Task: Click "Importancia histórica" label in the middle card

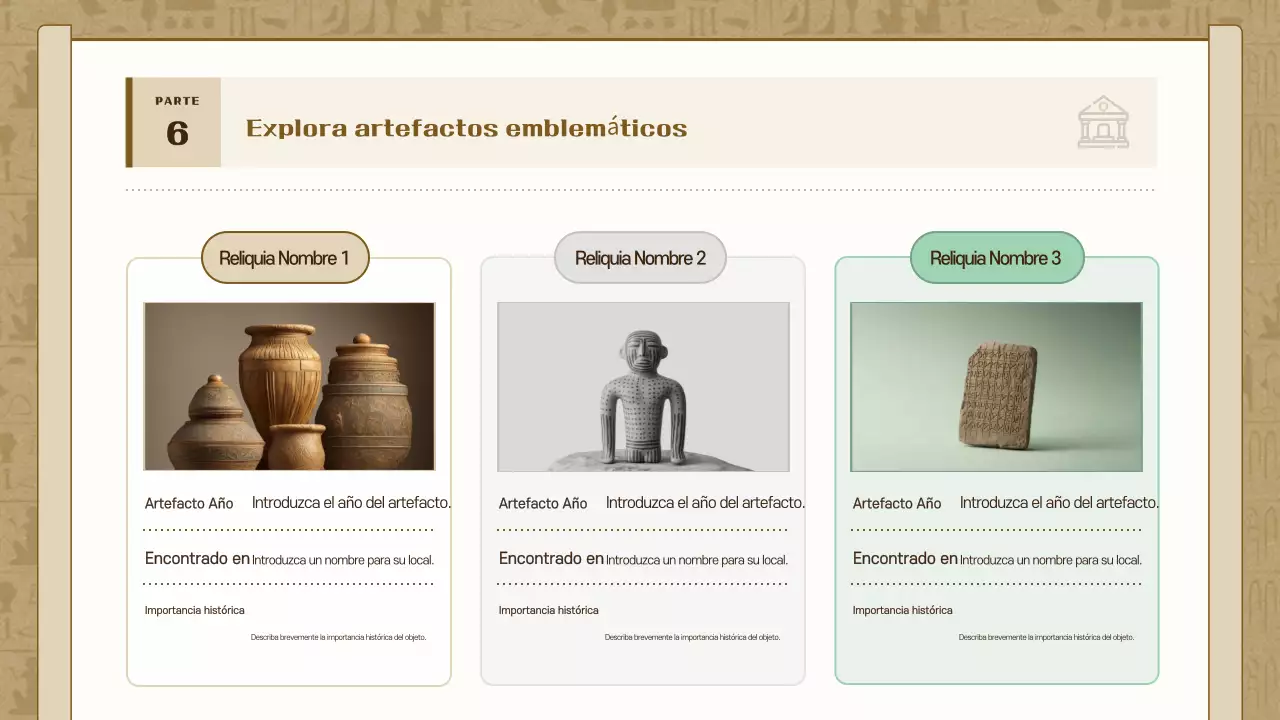Action: (x=548, y=610)
